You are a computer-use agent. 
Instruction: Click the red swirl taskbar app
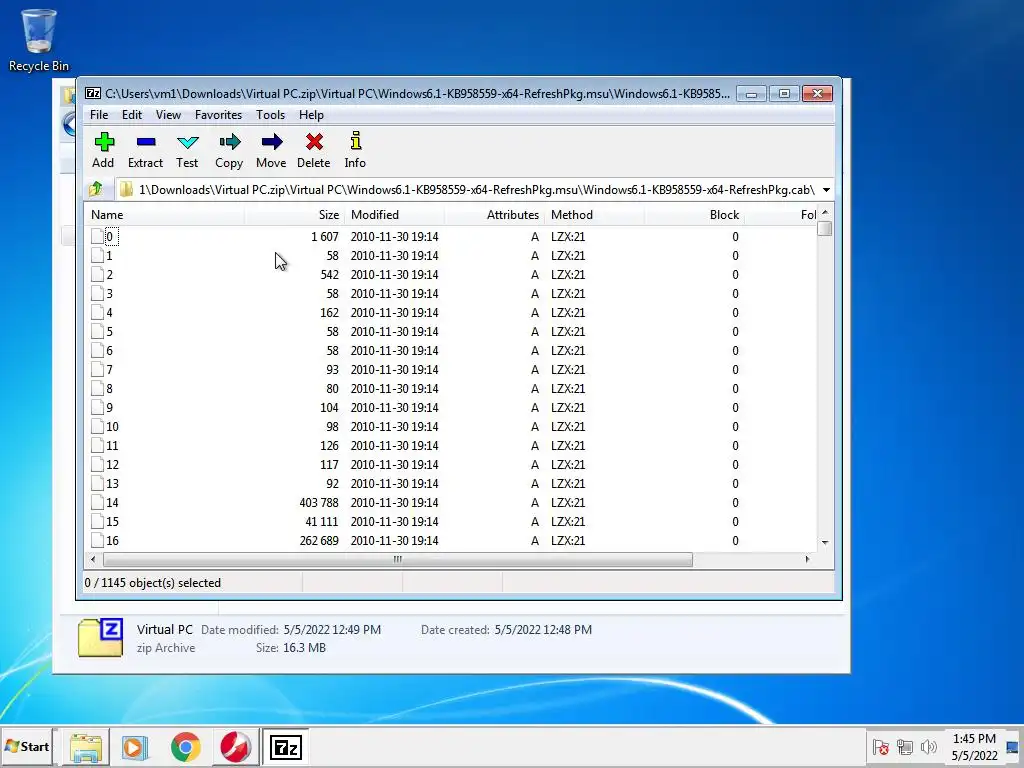tap(235, 747)
